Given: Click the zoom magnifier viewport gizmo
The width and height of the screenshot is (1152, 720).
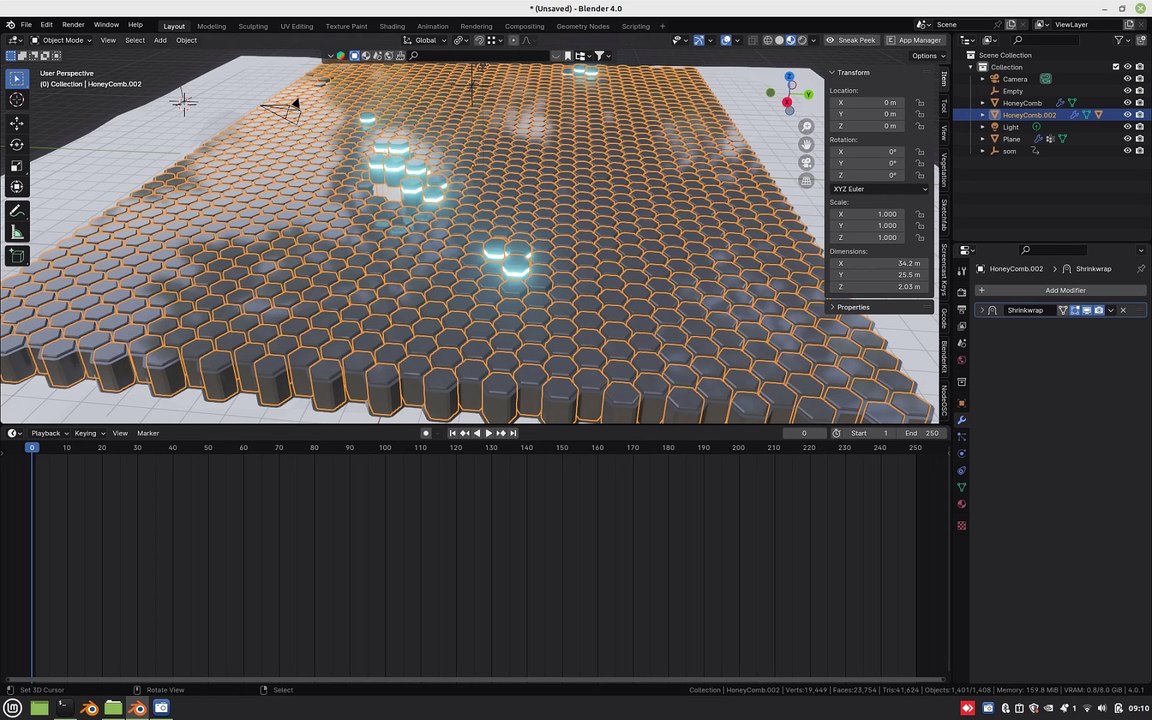Looking at the screenshot, I should tap(806, 126).
